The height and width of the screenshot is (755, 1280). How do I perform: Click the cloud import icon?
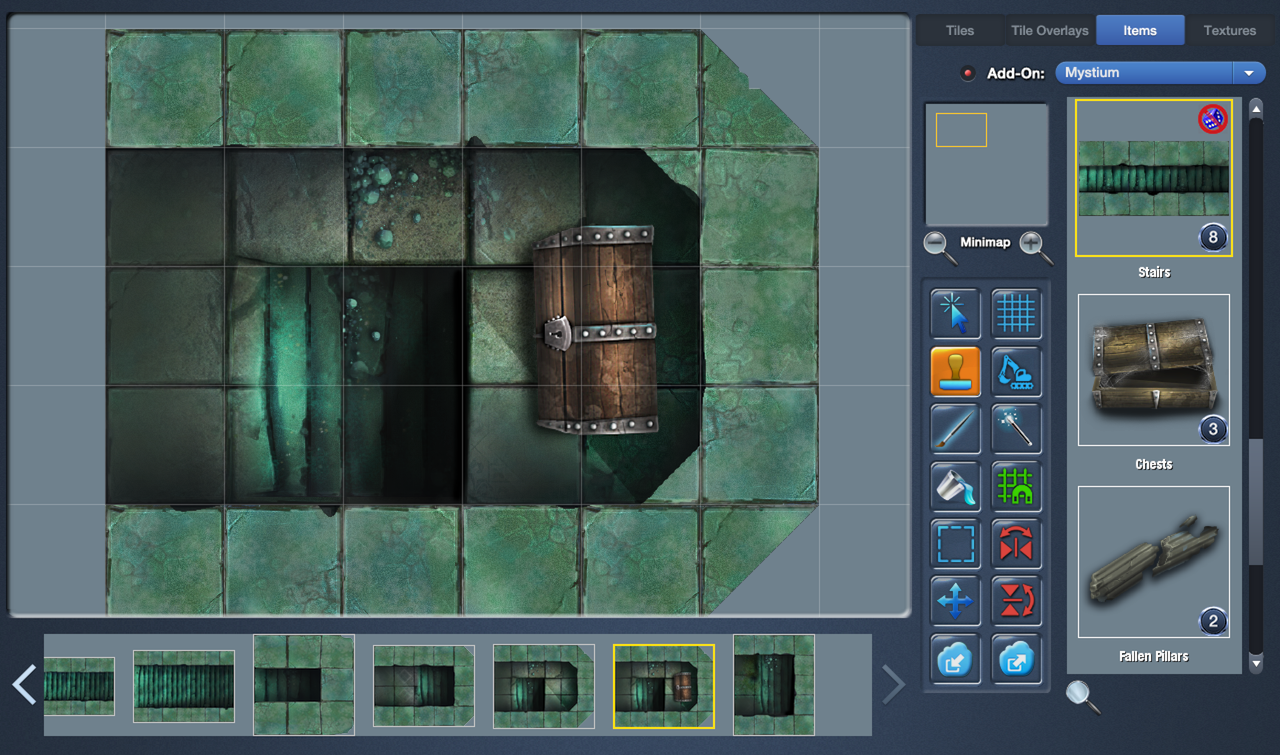pos(955,659)
